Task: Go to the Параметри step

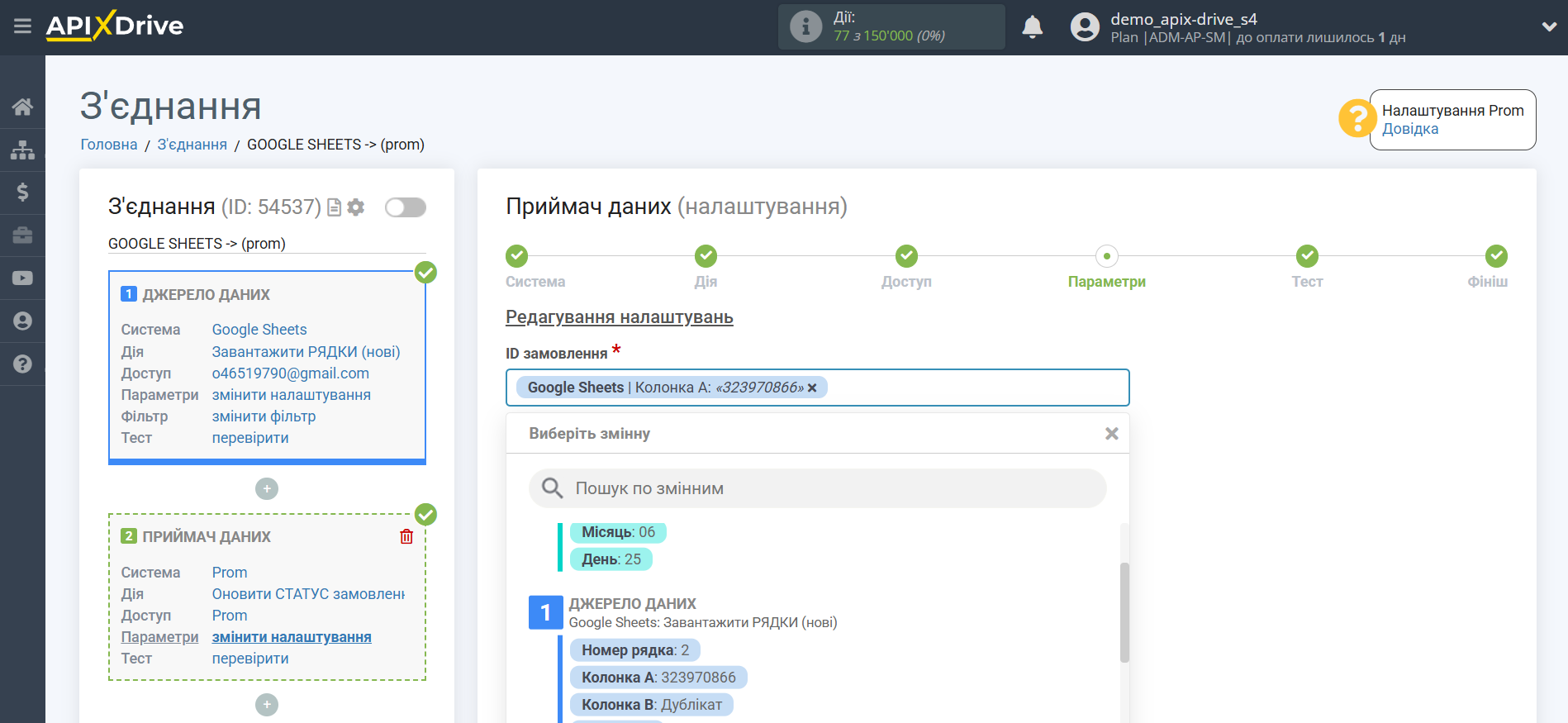Action: (x=1107, y=256)
